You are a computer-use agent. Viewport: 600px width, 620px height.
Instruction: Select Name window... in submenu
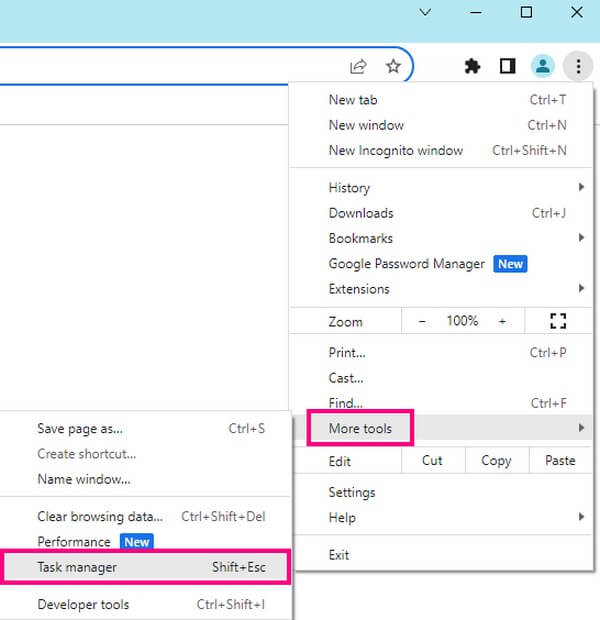[x=146, y=479]
